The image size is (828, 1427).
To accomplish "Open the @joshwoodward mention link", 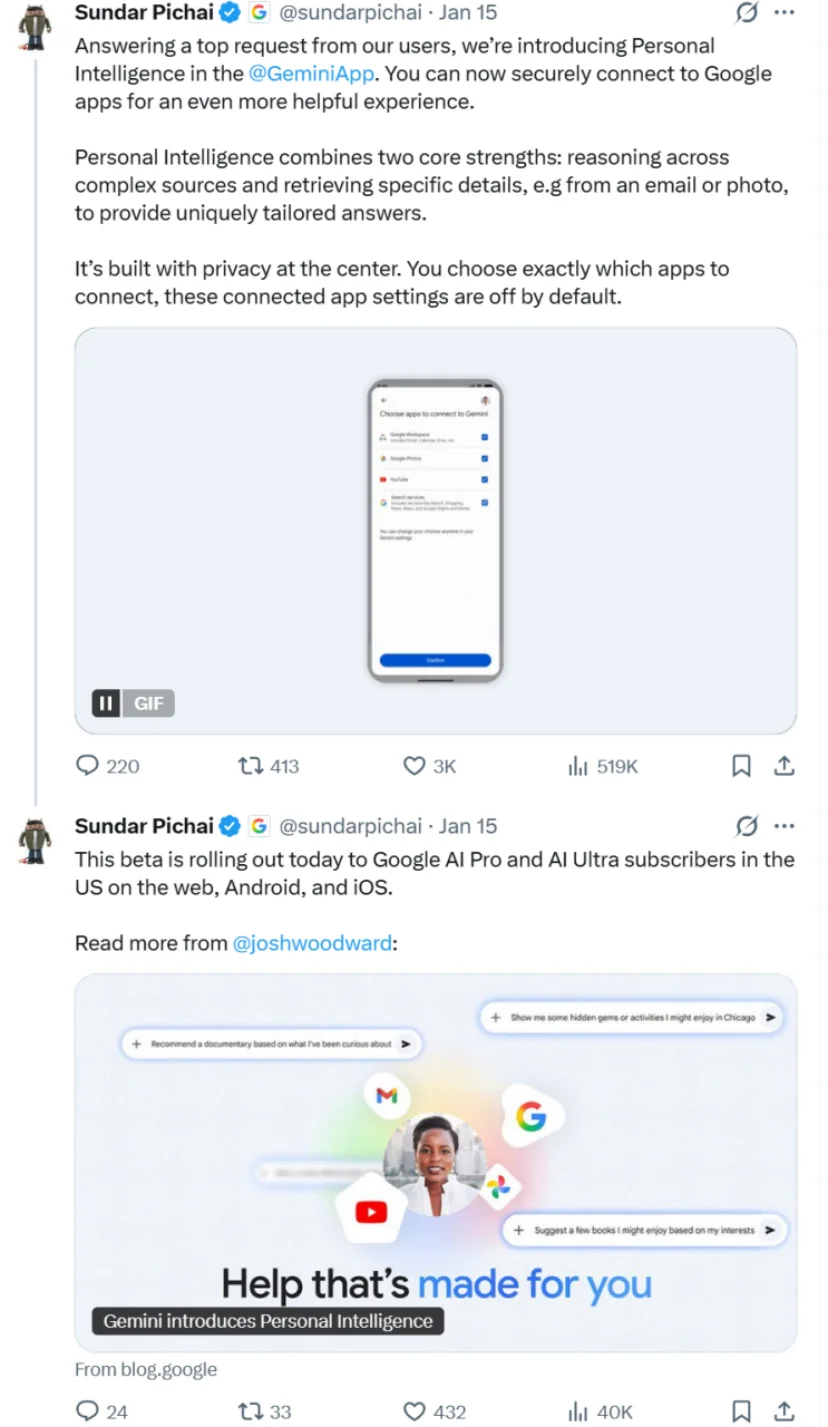I will (x=312, y=942).
